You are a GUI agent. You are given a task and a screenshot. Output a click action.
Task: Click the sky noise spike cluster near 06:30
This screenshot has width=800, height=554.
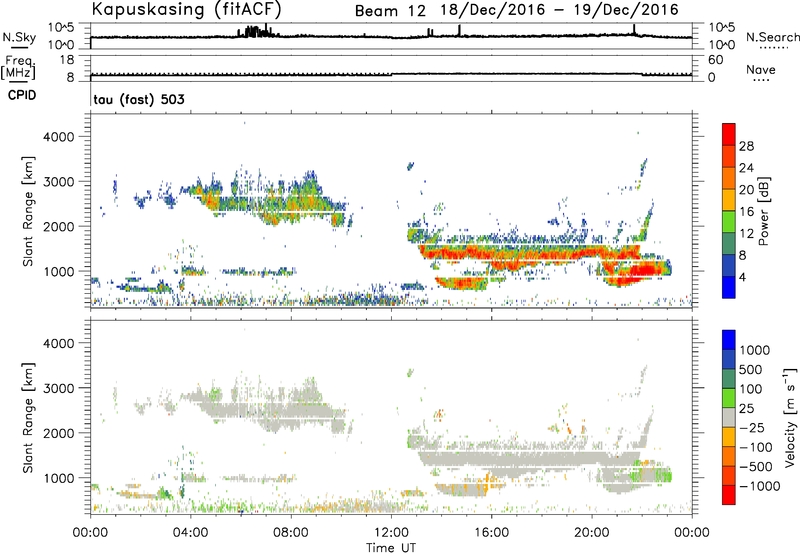coord(255,32)
